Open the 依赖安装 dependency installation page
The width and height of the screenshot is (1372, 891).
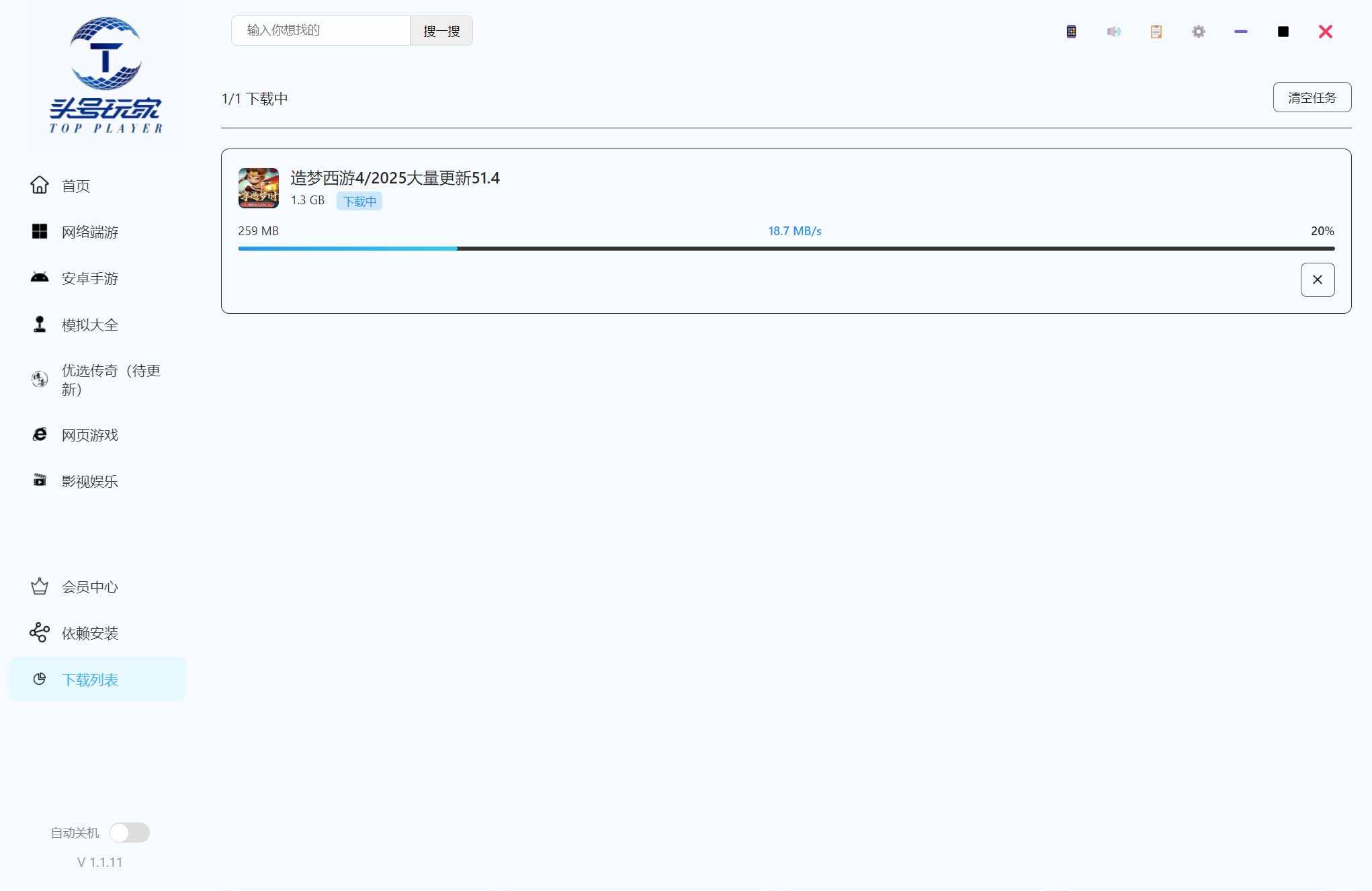point(89,632)
